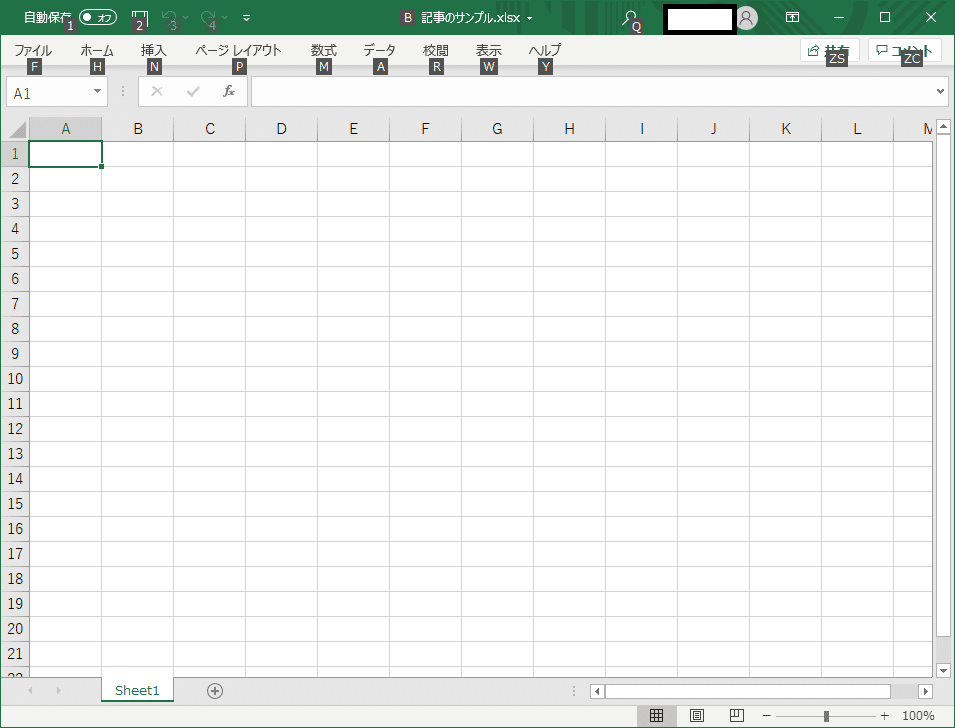This screenshot has height=728, width=955.
Task: Click the コメント comments button
Action: coord(905,51)
